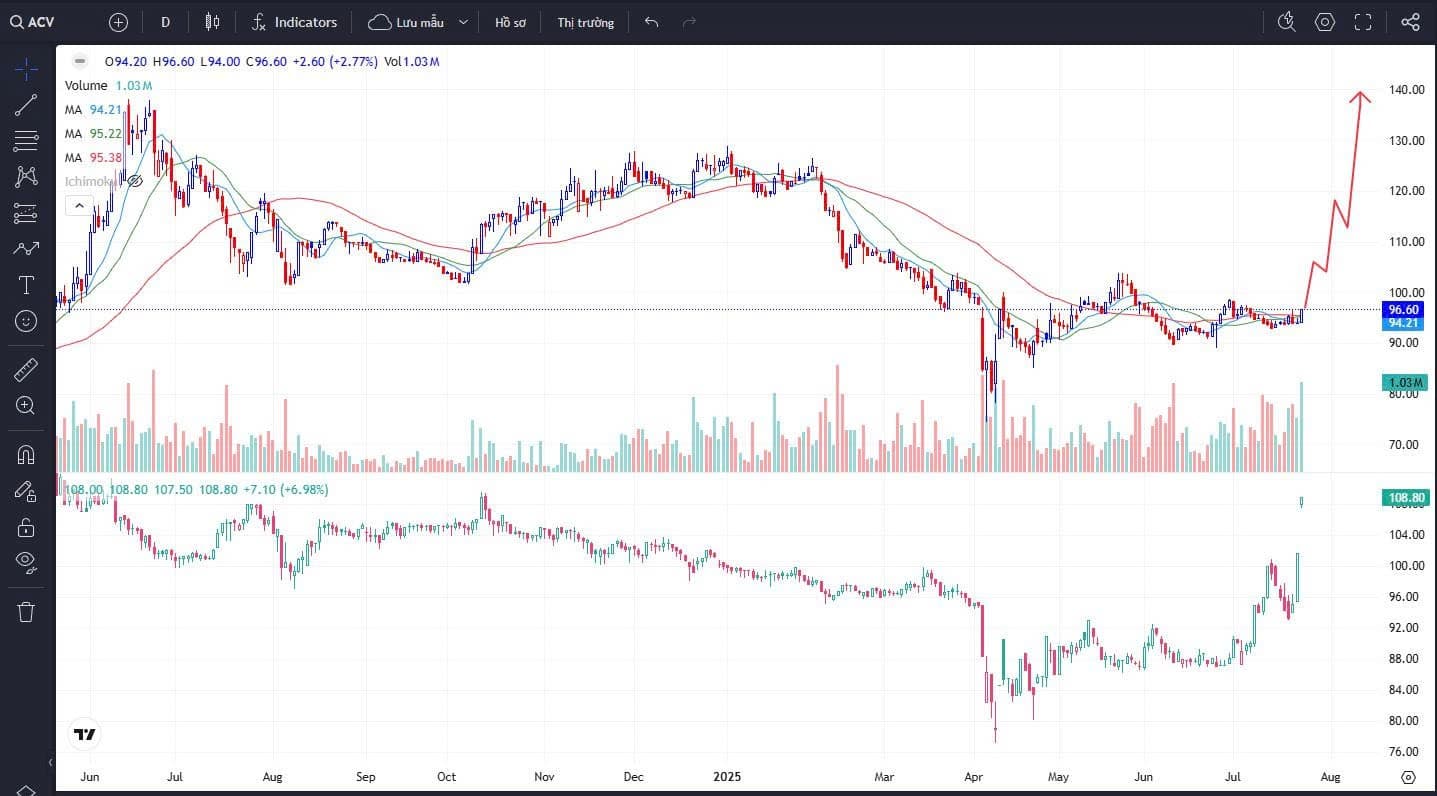Click the ACV symbol search field
1437x796 pixels.
tap(42, 22)
